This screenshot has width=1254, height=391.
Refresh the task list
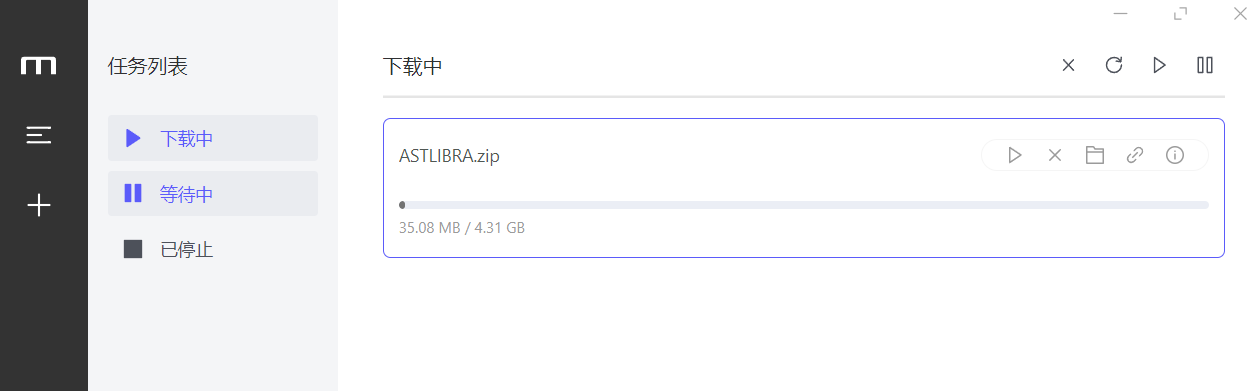click(x=1114, y=65)
